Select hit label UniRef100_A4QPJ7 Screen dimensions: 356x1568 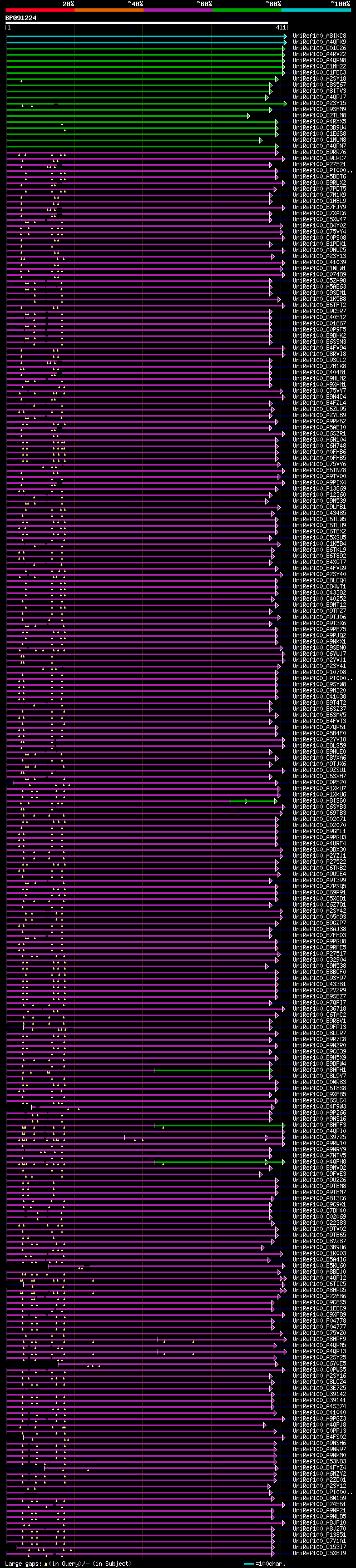tap(319, 97)
